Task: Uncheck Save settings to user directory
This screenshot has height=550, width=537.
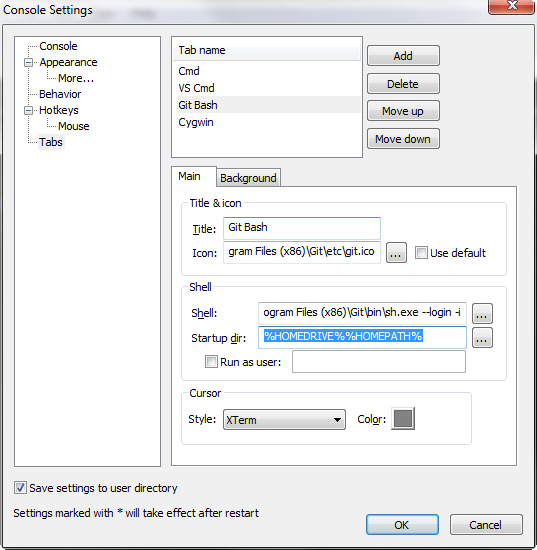Action: 20,488
